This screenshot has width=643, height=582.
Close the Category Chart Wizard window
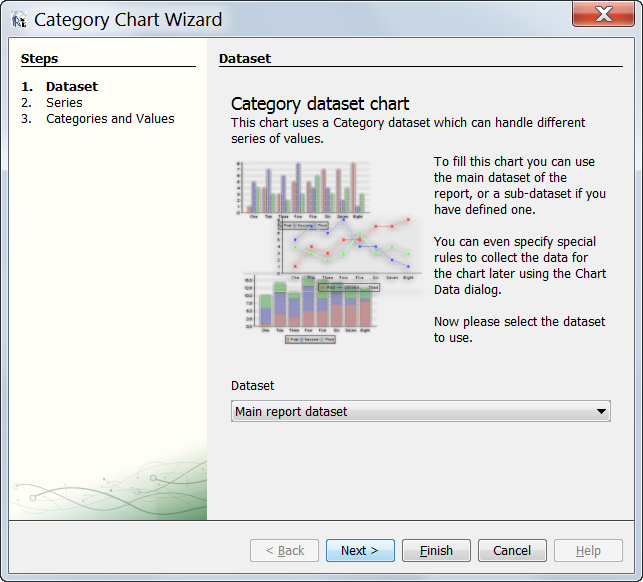(x=602, y=15)
